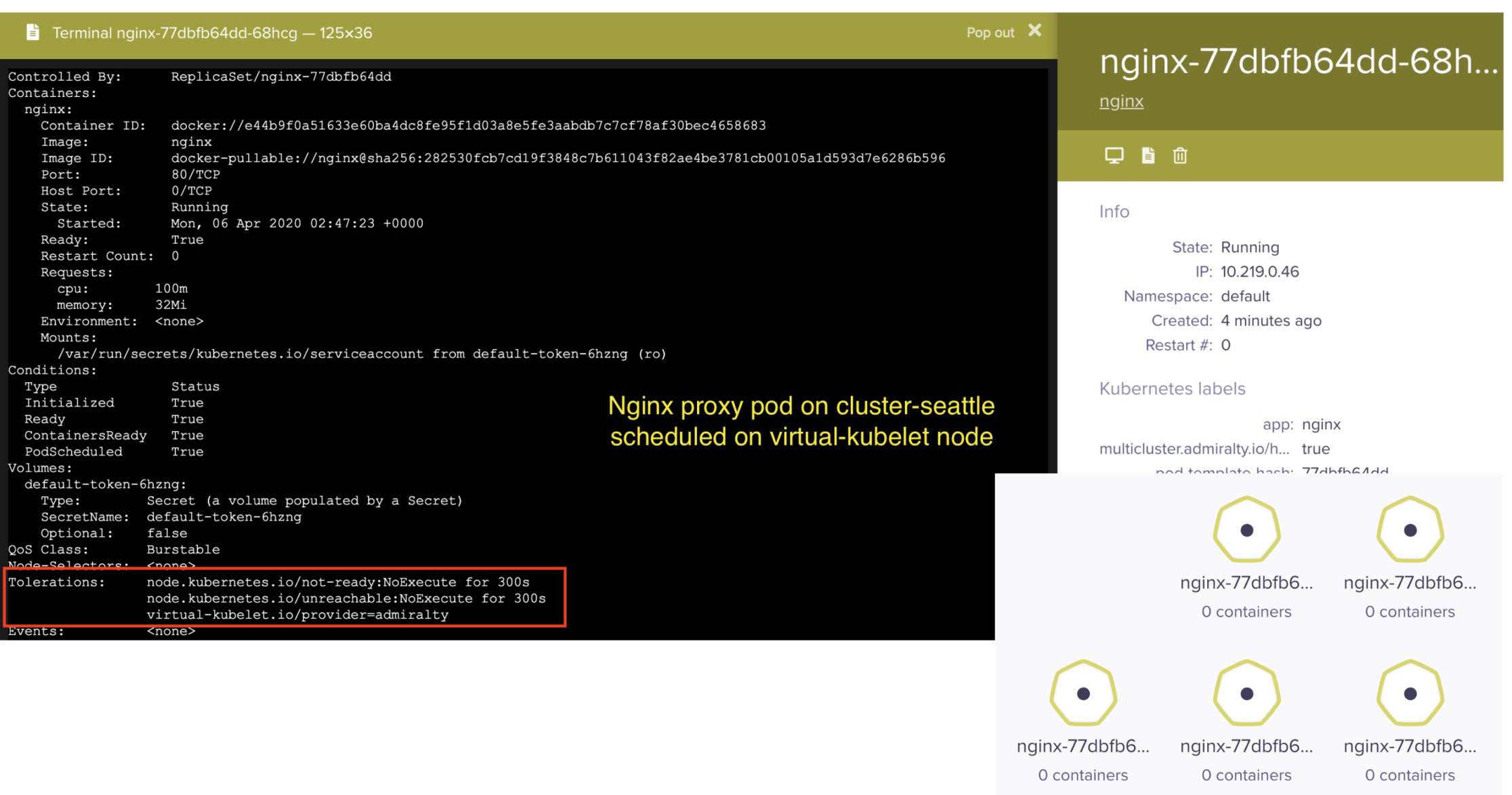Select top-row middle nginx pod heptagon
This screenshot has width=1512, height=795.
click(1246, 530)
